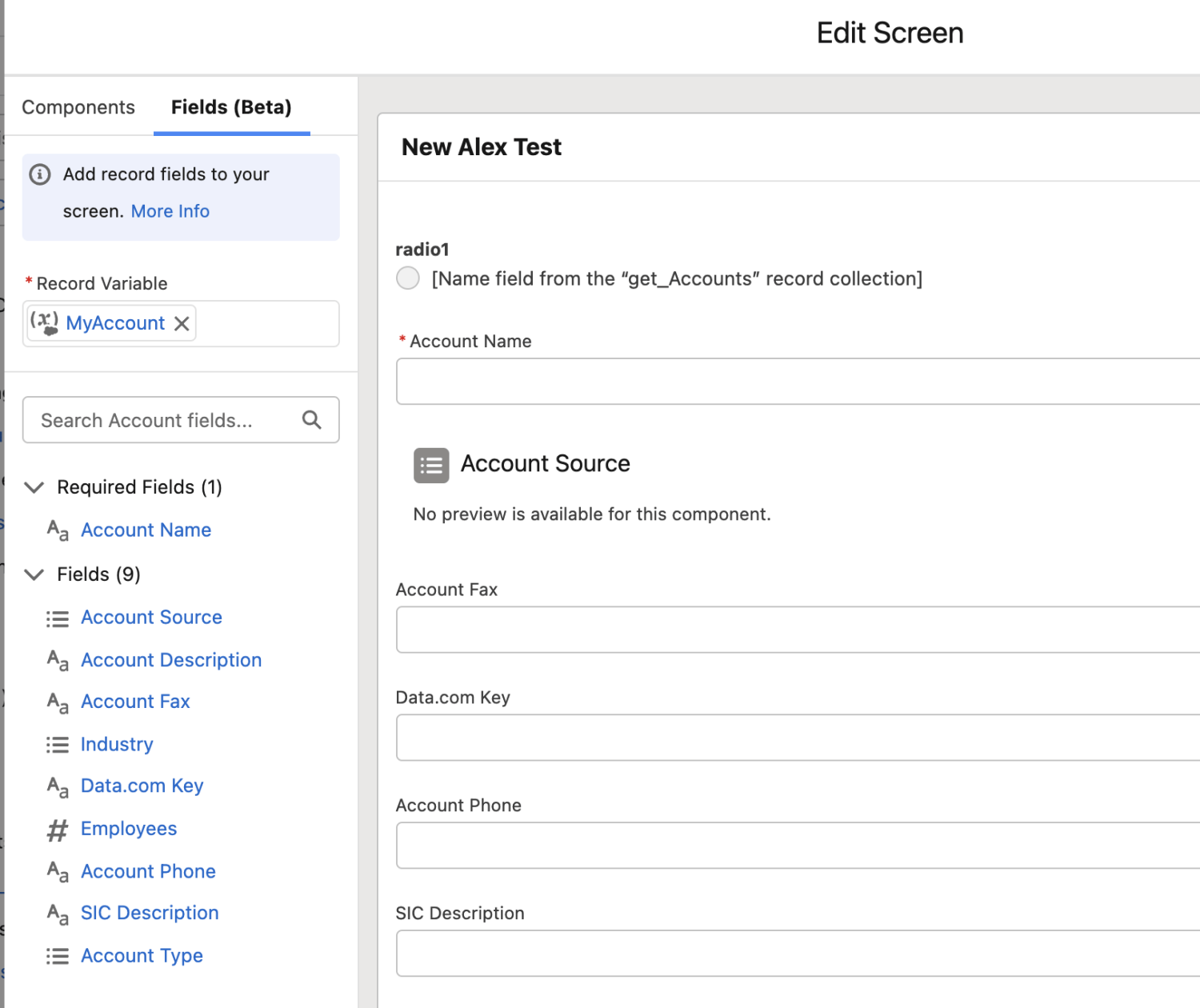Click the picklist icon beside Account Source
The image size is (1200, 1008).
(57, 618)
